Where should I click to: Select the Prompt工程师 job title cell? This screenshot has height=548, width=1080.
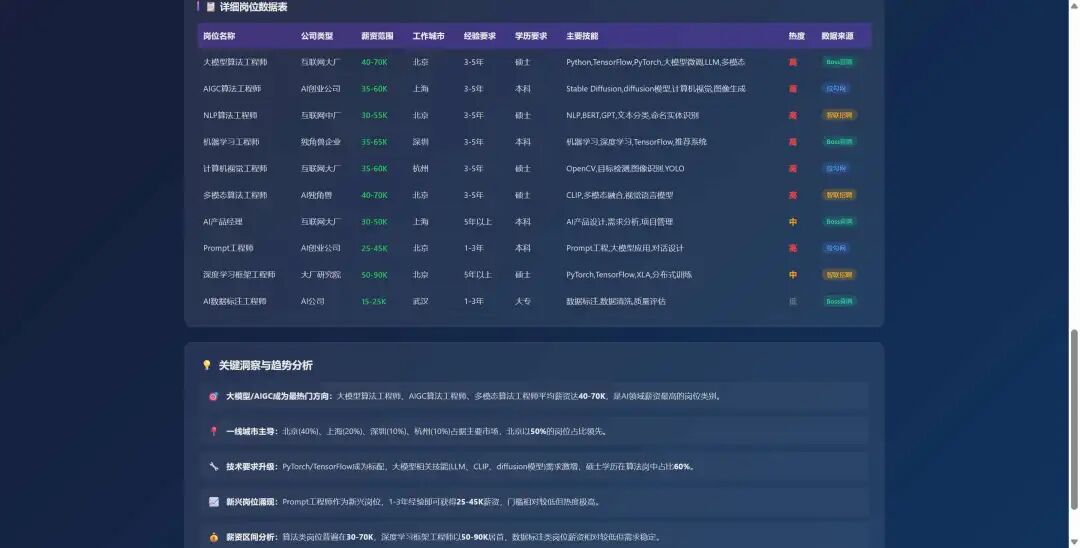(x=228, y=248)
